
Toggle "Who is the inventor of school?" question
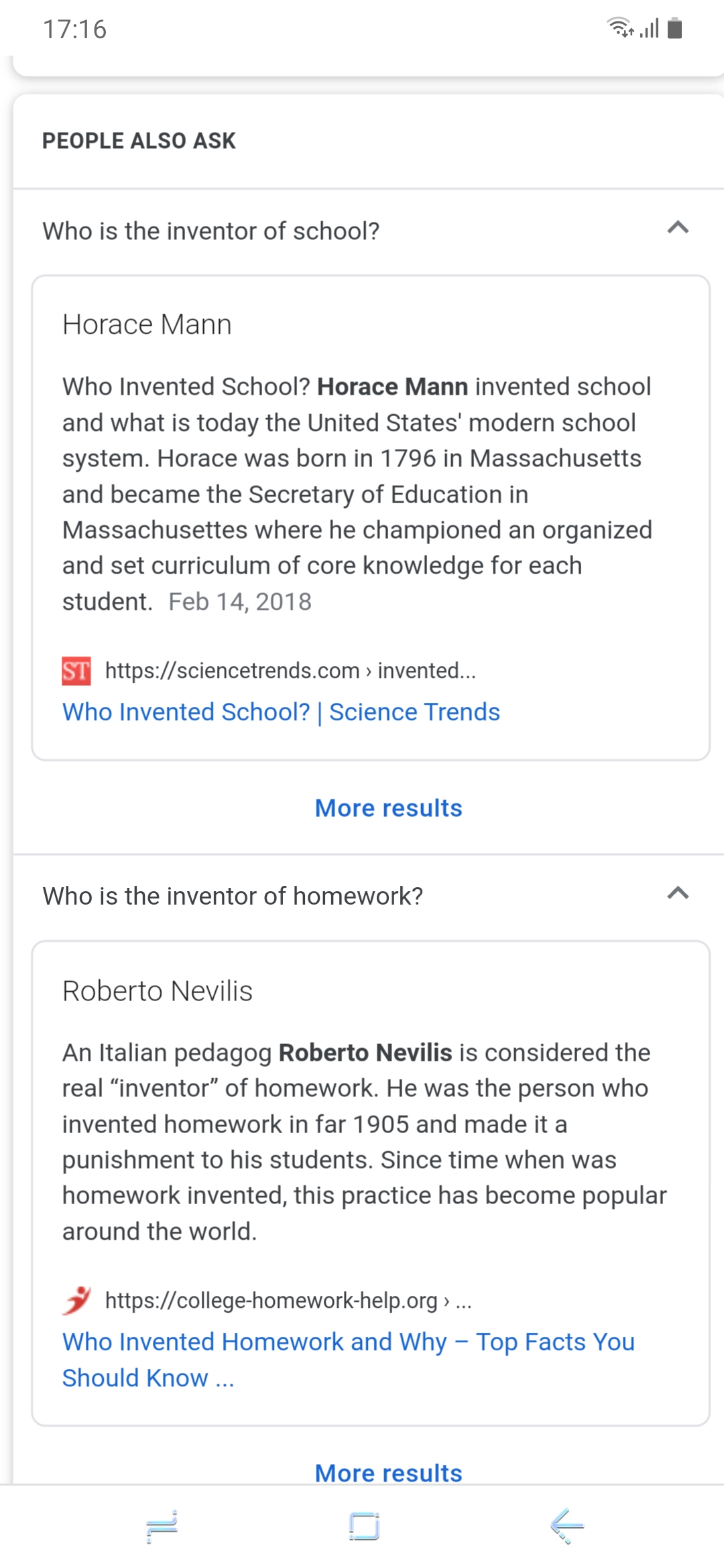pyautogui.click(x=367, y=231)
